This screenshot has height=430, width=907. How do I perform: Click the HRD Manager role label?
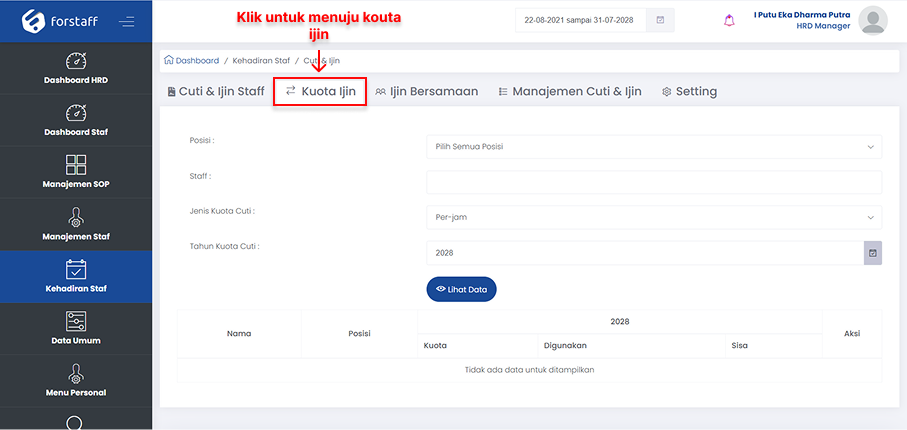(x=823, y=27)
